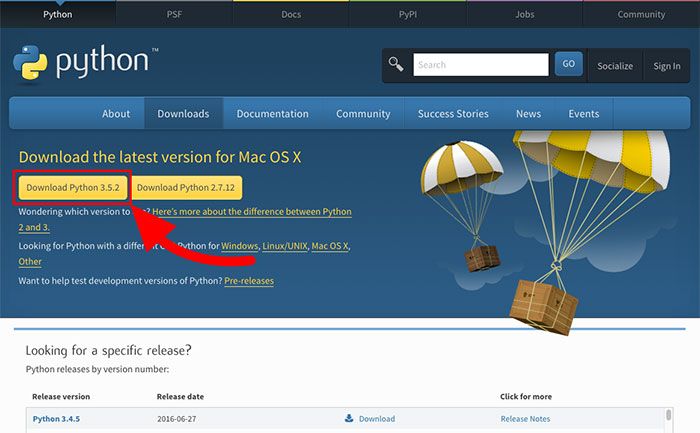700x433 pixels.
Task: Open the Community item in blue navigation bar
Action: click(x=363, y=114)
